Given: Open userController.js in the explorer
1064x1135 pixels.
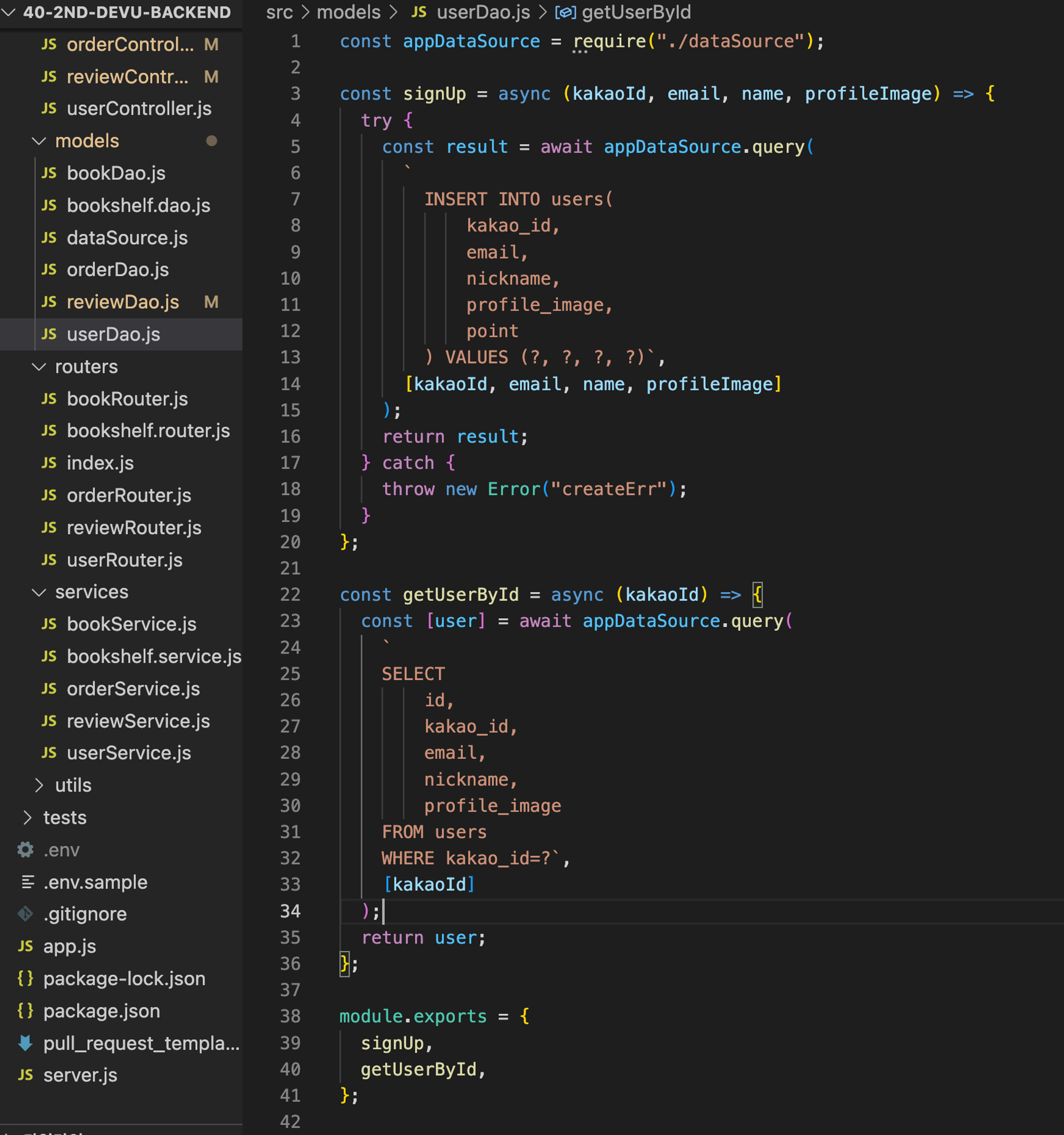Looking at the screenshot, I should coord(139,109).
